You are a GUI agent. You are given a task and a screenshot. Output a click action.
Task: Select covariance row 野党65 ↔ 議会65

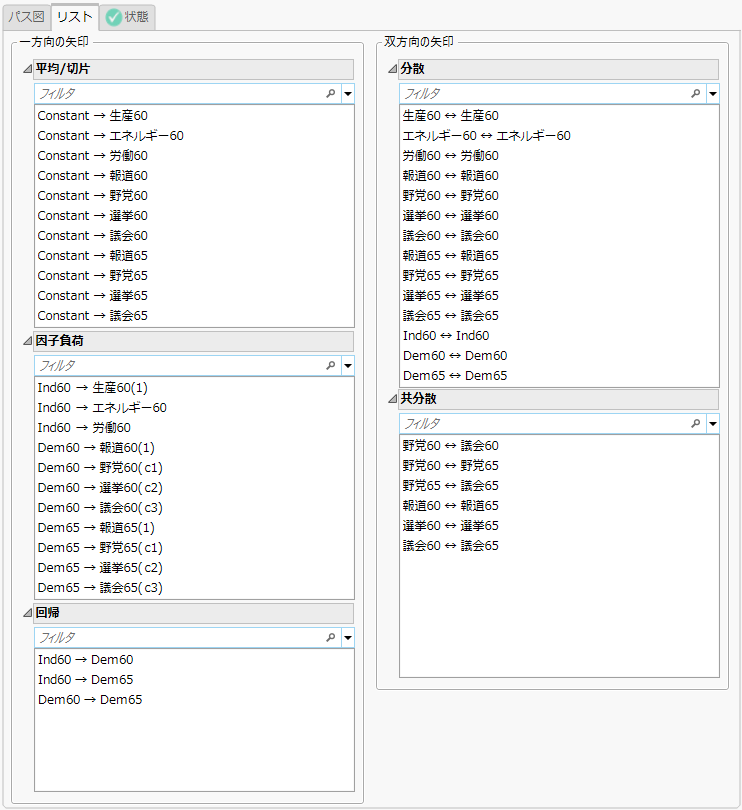click(x=559, y=486)
